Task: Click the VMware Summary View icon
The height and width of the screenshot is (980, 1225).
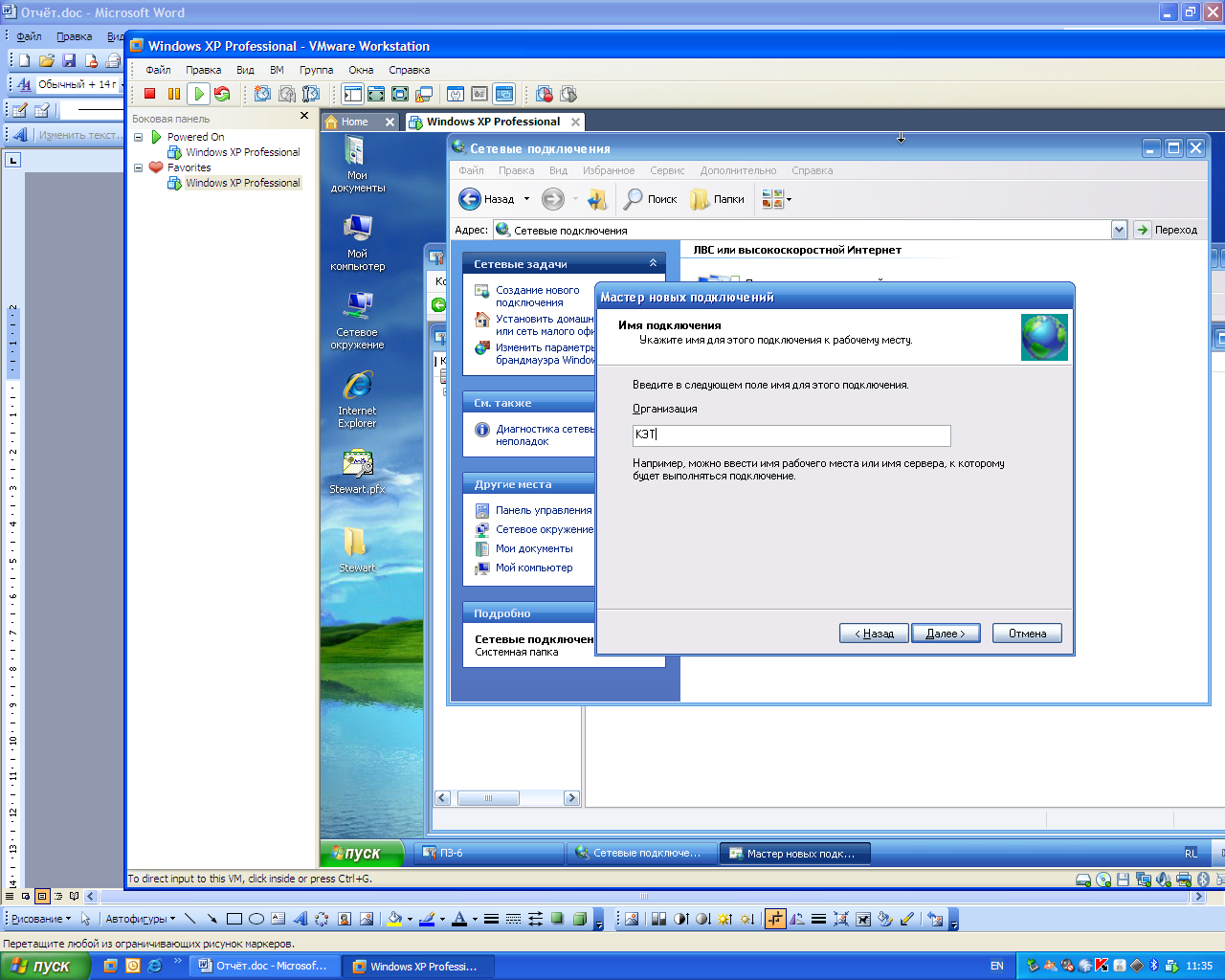Action: [456, 94]
